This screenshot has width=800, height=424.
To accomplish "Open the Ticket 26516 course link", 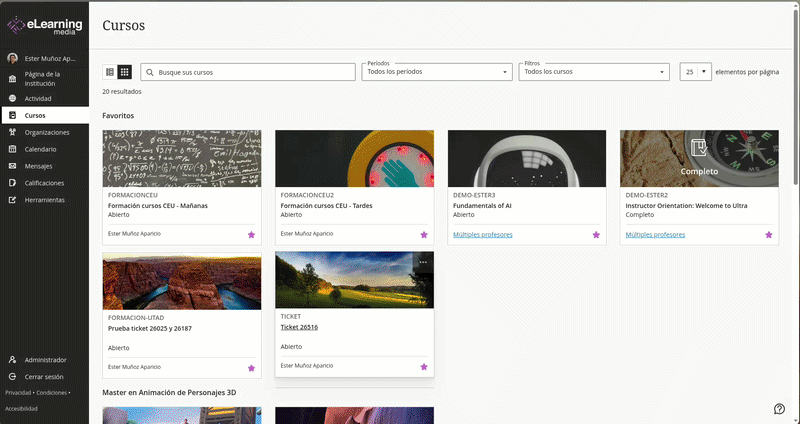I will (x=299, y=327).
